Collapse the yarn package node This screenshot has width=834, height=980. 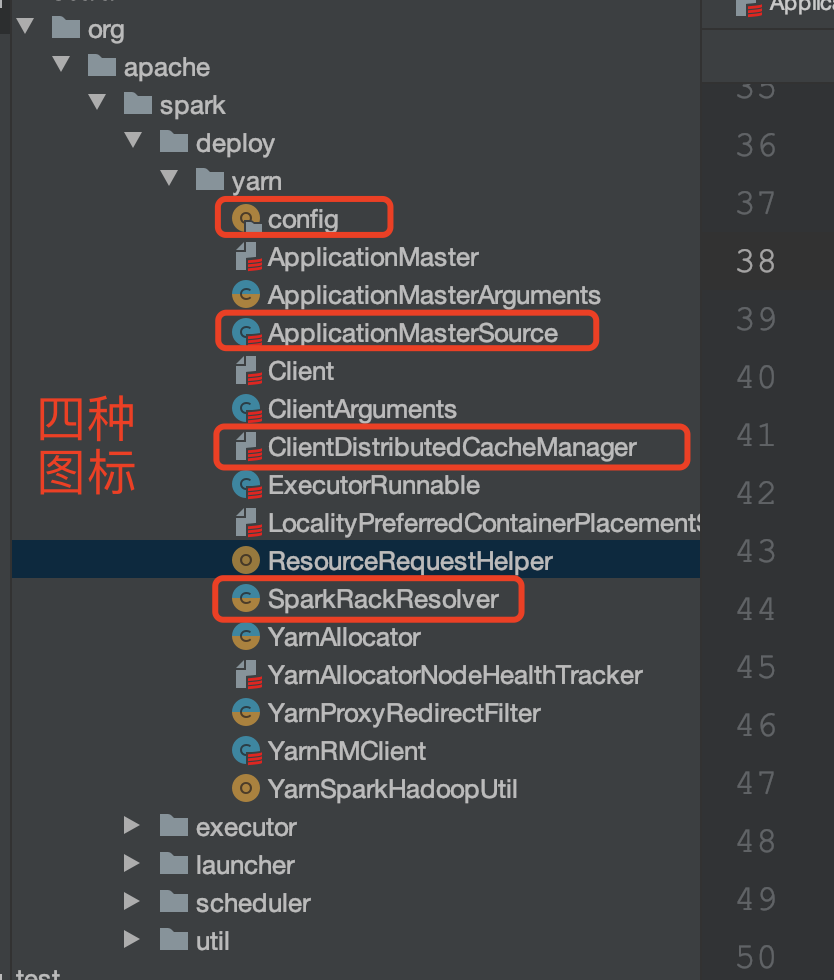[169, 180]
